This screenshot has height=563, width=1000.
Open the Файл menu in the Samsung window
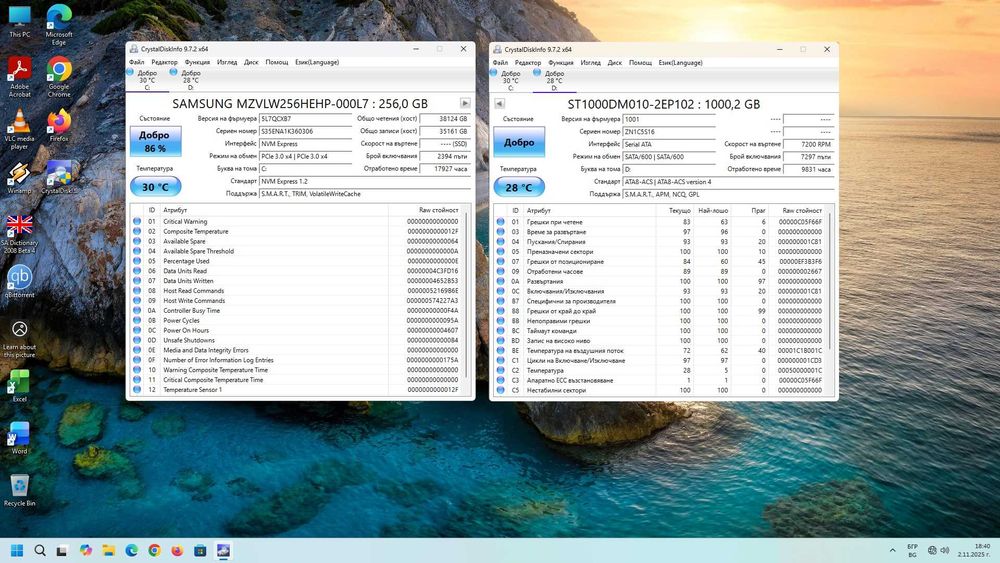[x=136, y=62]
